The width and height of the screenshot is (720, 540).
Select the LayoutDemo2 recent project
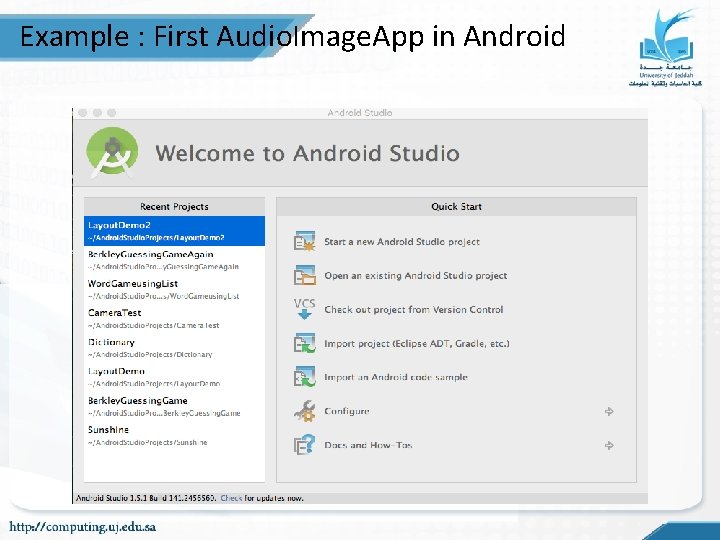(174, 231)
